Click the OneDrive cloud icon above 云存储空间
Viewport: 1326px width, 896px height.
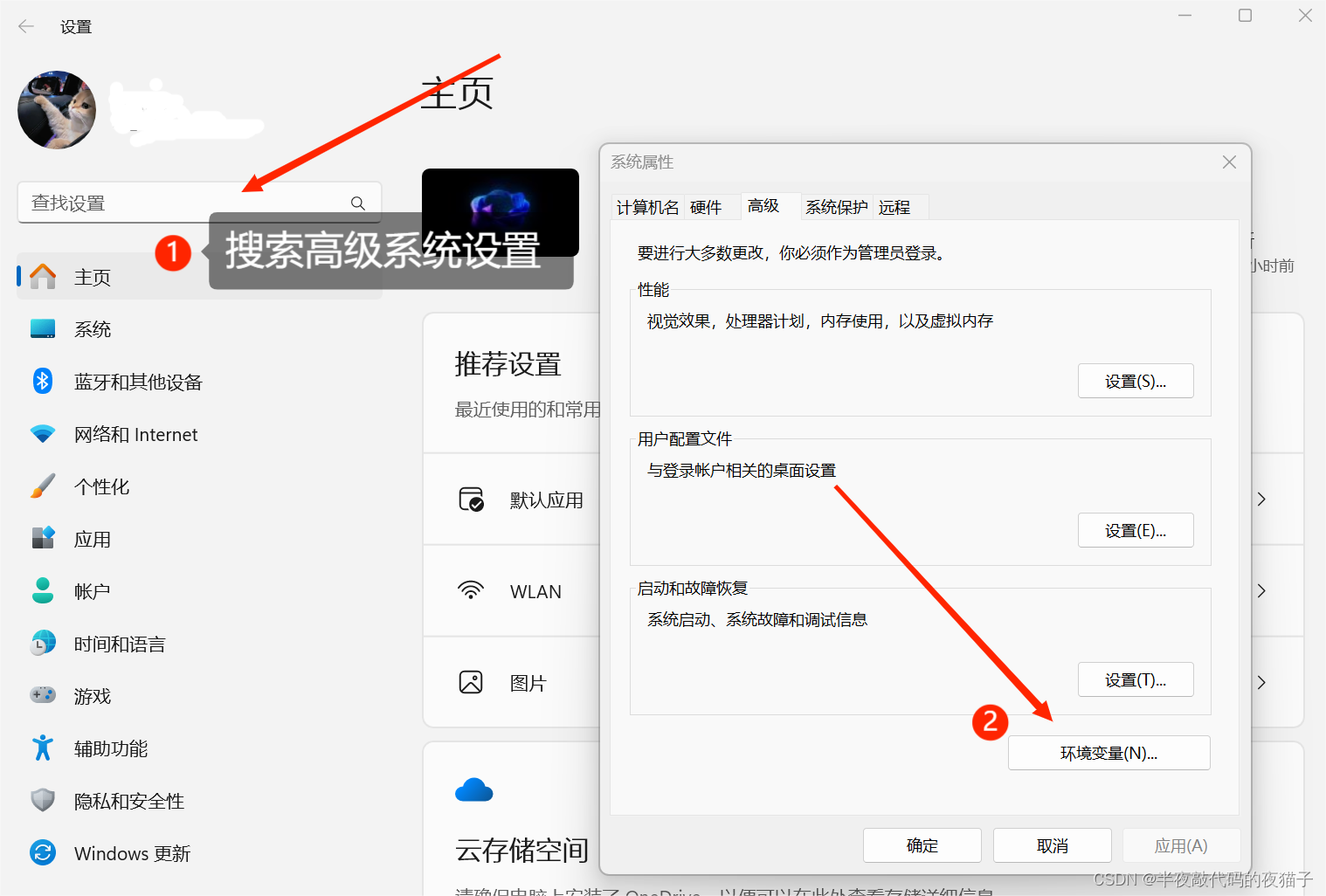point(474,790)
